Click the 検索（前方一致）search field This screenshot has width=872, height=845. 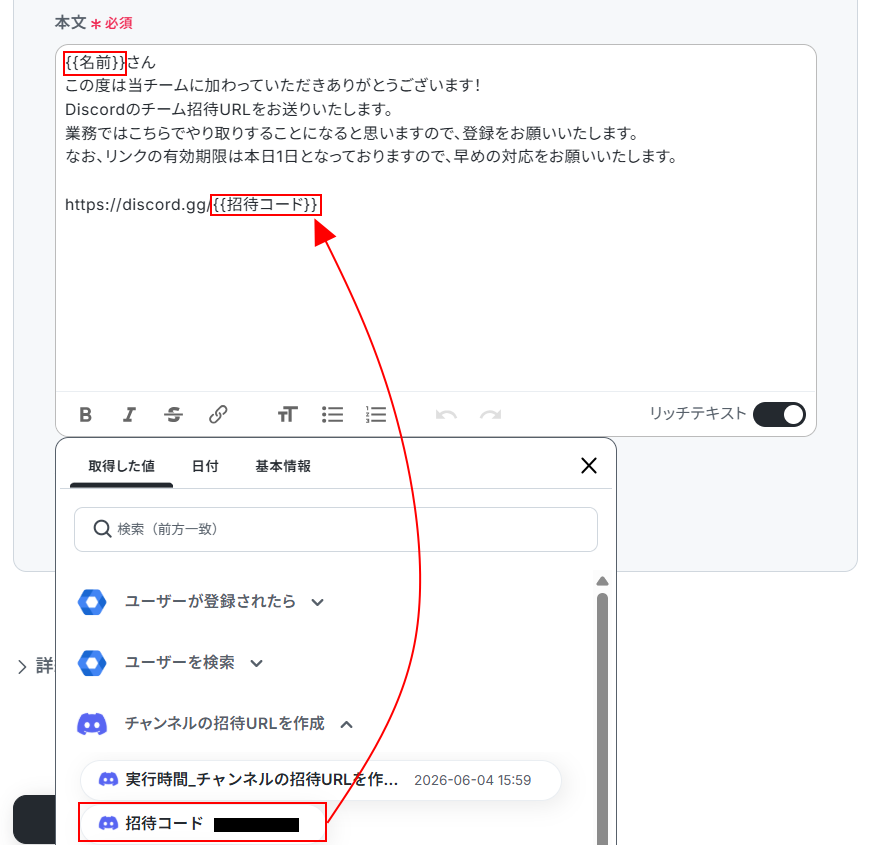click(336, 529)
